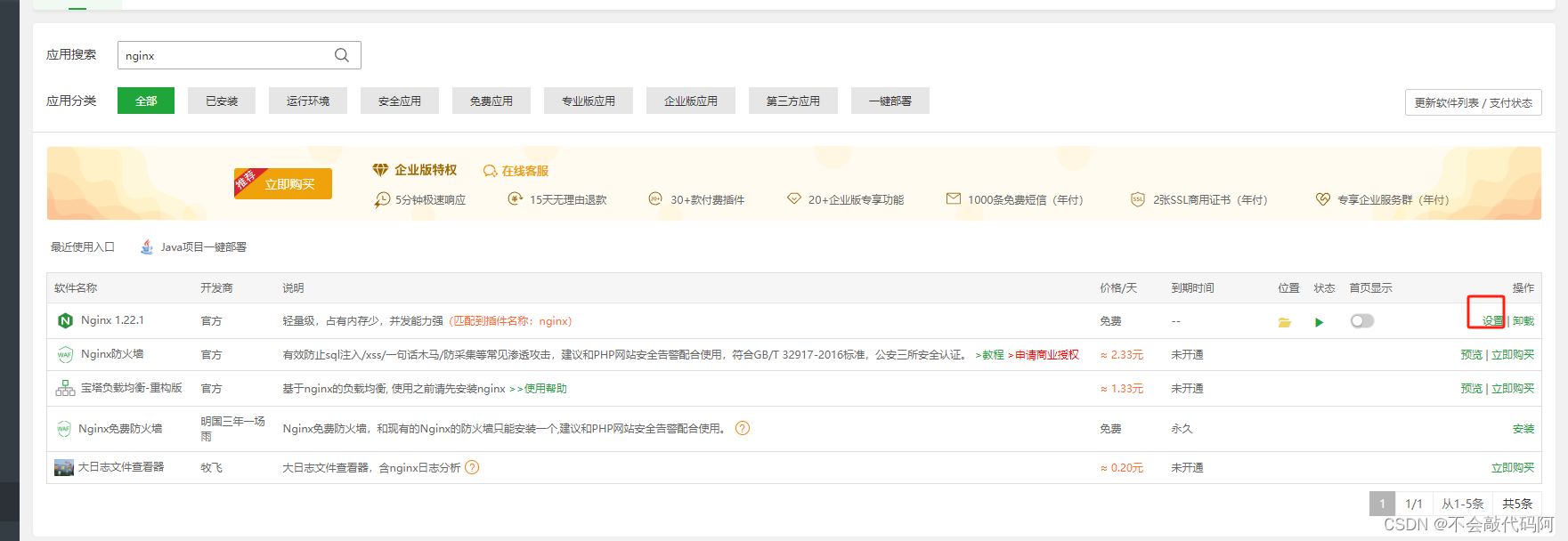Click 立即购买 for 宝塔负载均衡-重构版
Image resolution: width=1568 pixels, height=541 pixels.
tap(1513, 389)
